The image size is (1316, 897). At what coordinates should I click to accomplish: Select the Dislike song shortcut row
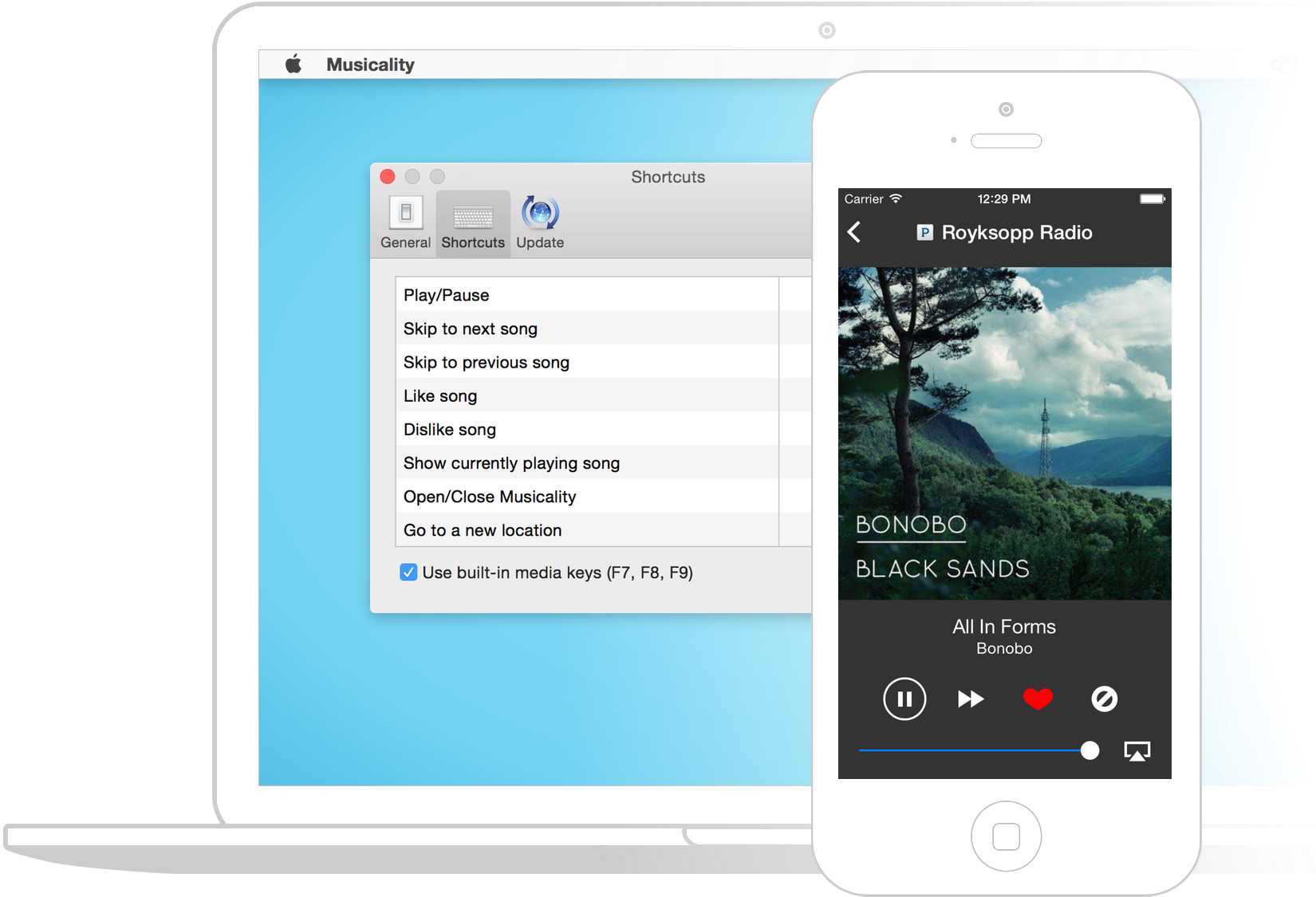pyautogui.click(x=603, y=429)
